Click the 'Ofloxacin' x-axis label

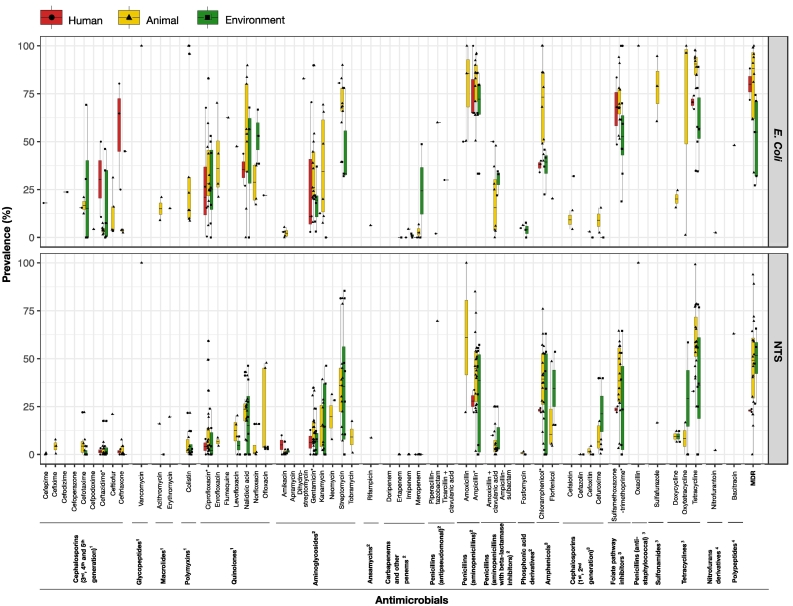[x=266, y=485]
